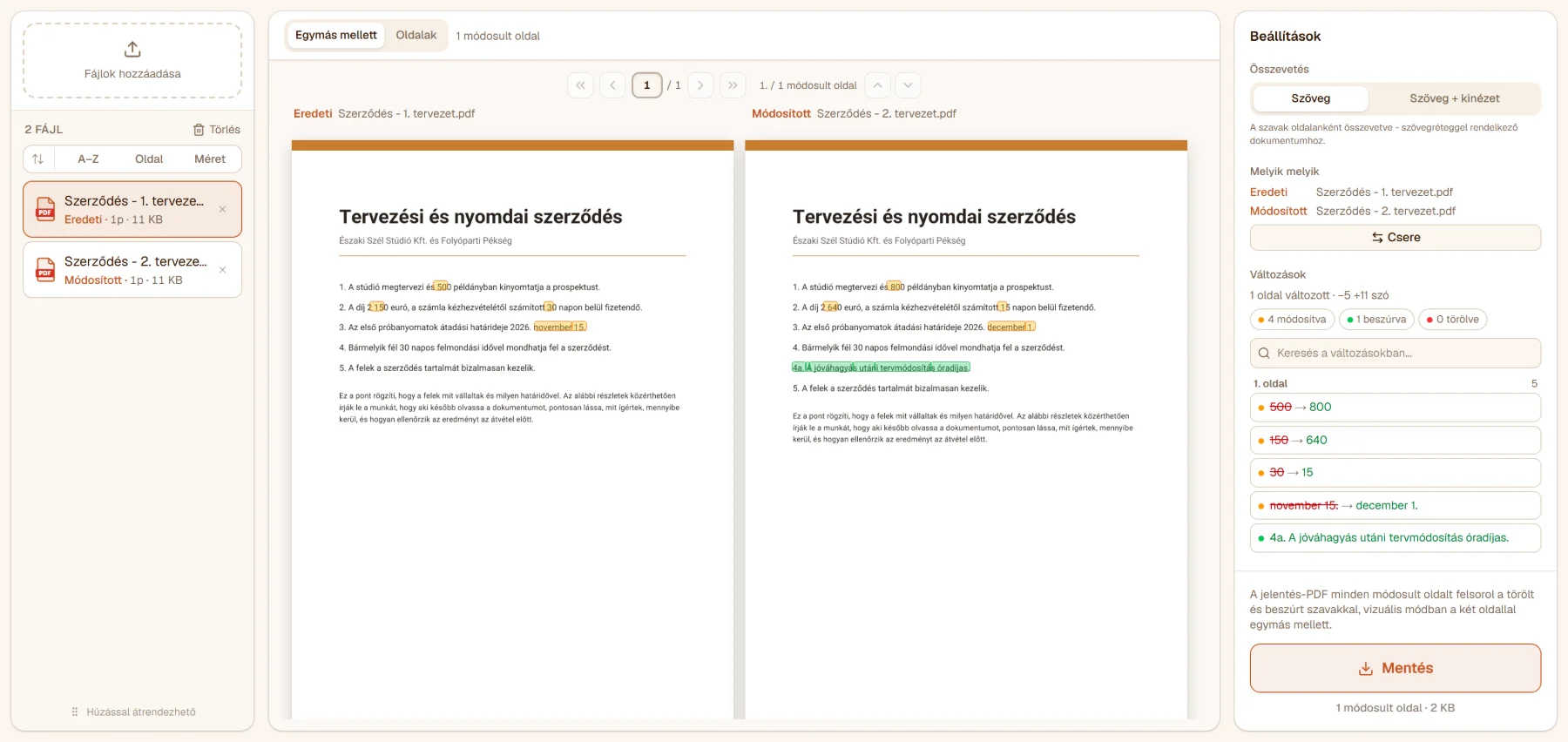Open the Fájlok hozzáadása drop zone
This screenshot has height=742, width=1568.
pyautogui.click(x=132, y=61)
